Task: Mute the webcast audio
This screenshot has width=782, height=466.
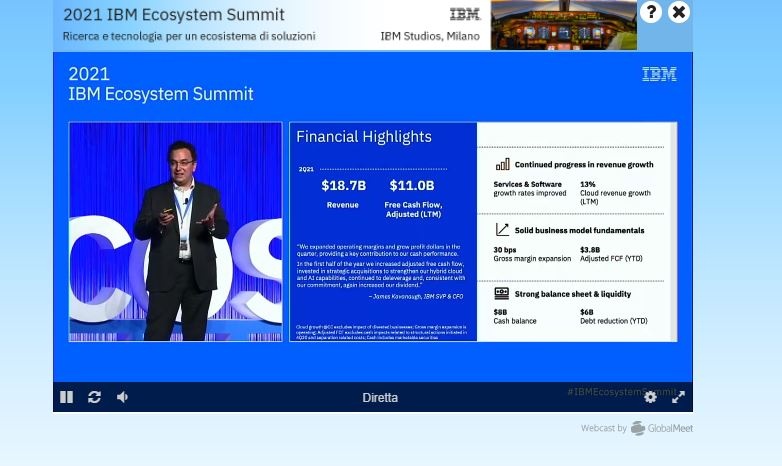Action: pyautogui.click(x=122, y=397)
